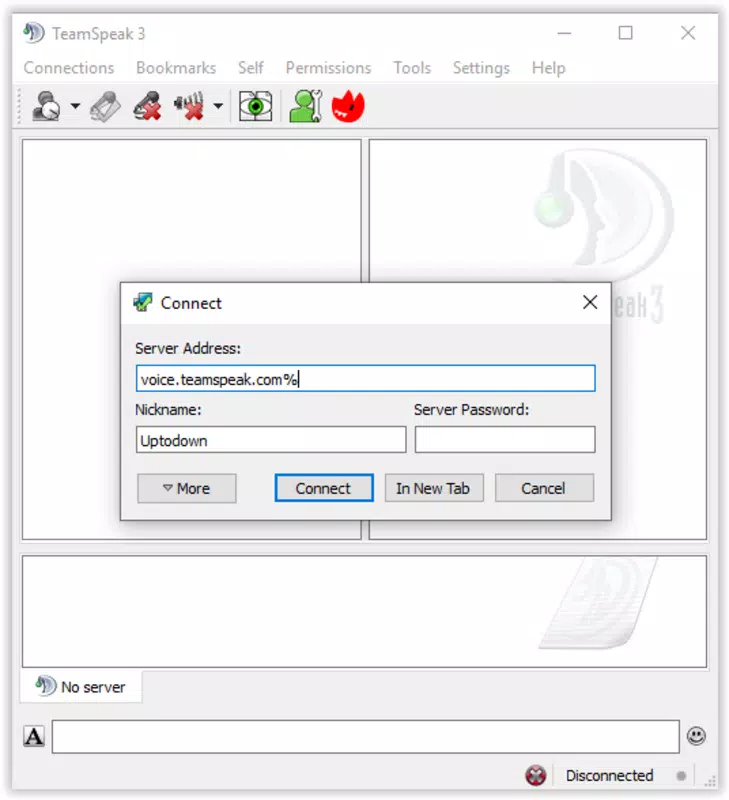The width and height of the screenshot is (729, 800).
Task: Expand the More options button
Action: [187, 488]
